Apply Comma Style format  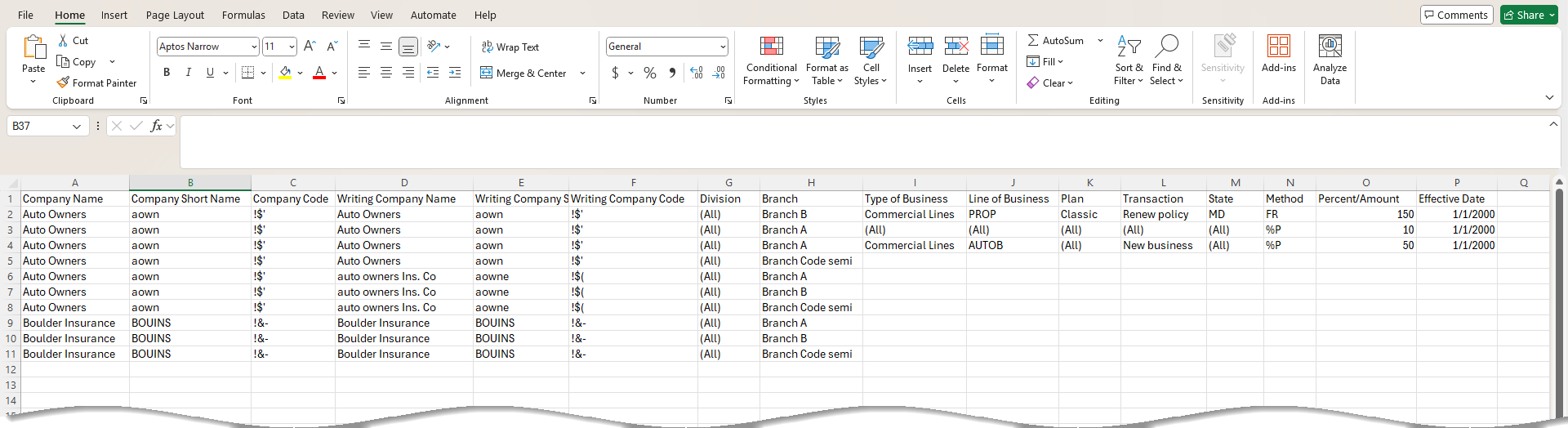[672, 73]
